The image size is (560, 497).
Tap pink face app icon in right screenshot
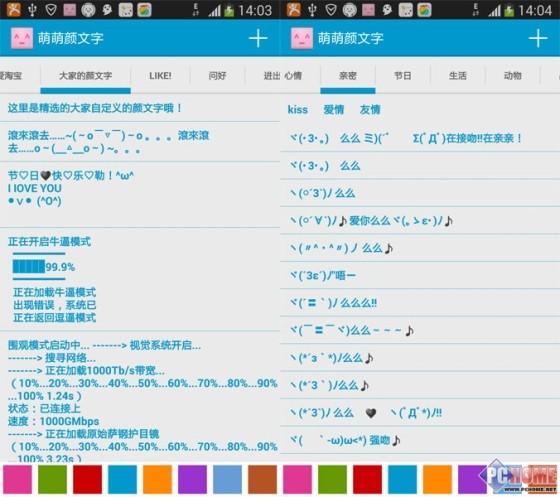pos(302,38)
